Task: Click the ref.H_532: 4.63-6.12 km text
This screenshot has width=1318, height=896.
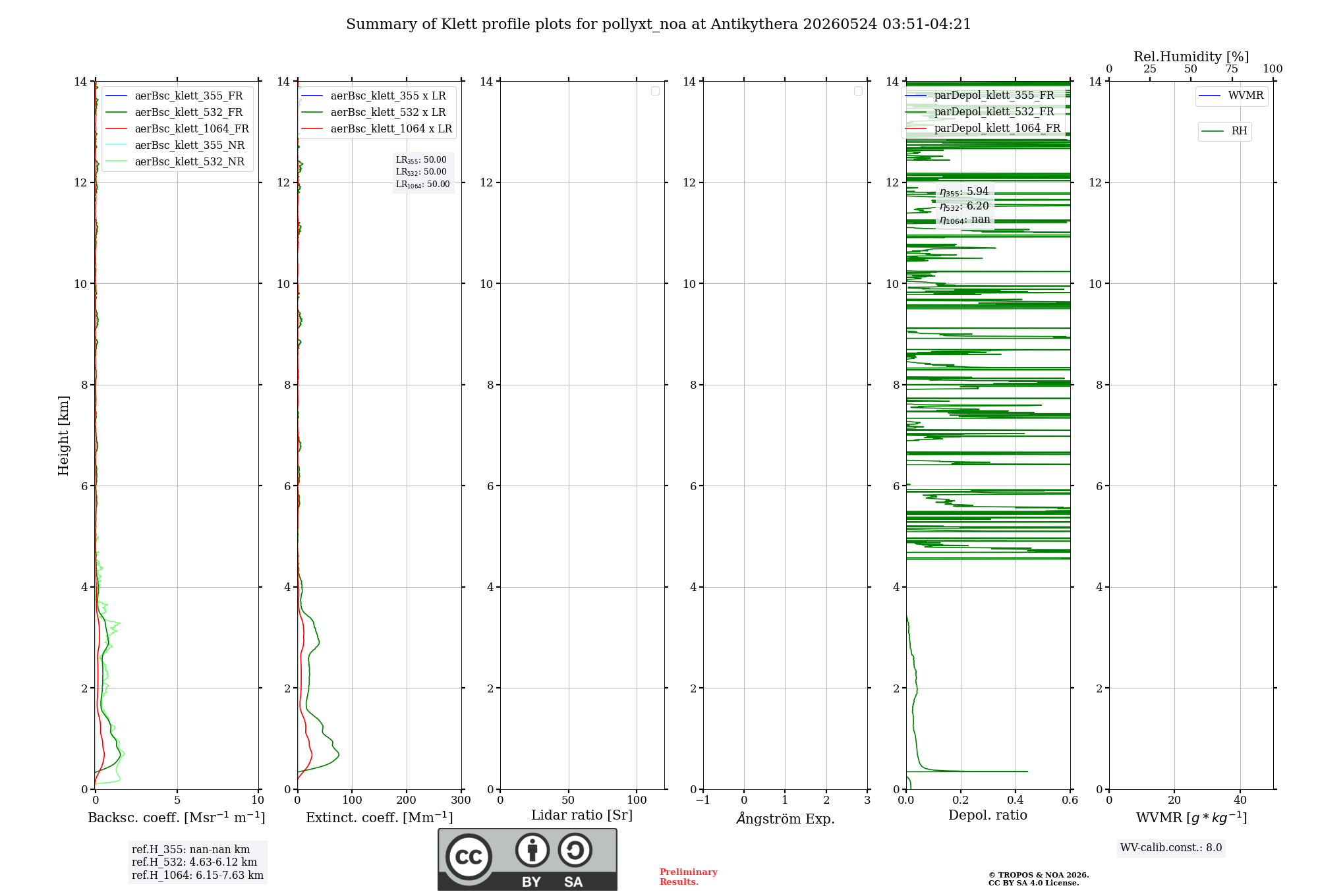Action: pyautogui.click(x=194, y=862)
